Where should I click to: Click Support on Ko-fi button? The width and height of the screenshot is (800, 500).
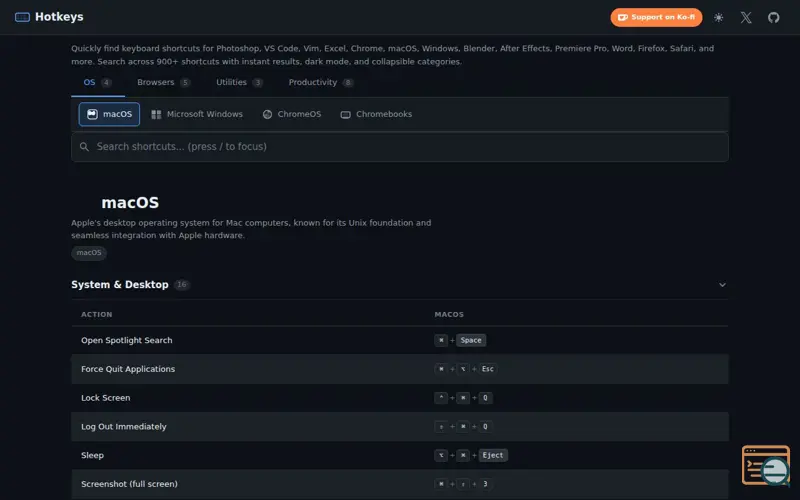click(x=656, y=17)
